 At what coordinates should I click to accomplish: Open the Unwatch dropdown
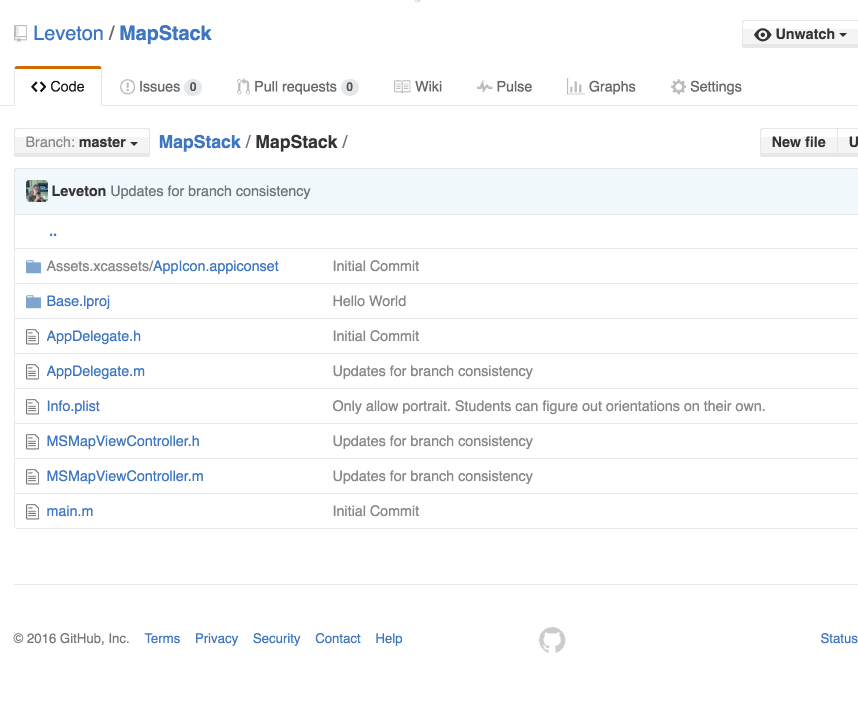click(800, 34)
